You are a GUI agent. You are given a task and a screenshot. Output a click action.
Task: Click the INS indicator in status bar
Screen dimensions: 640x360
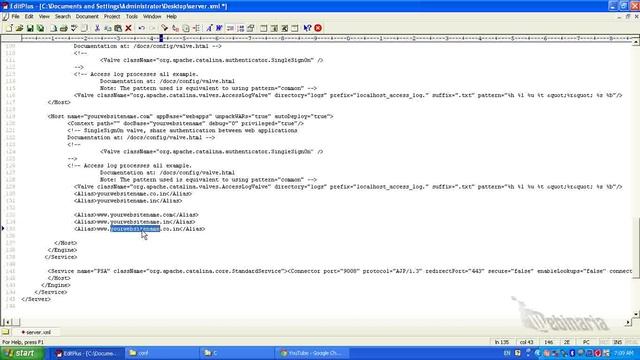point(618,342)
